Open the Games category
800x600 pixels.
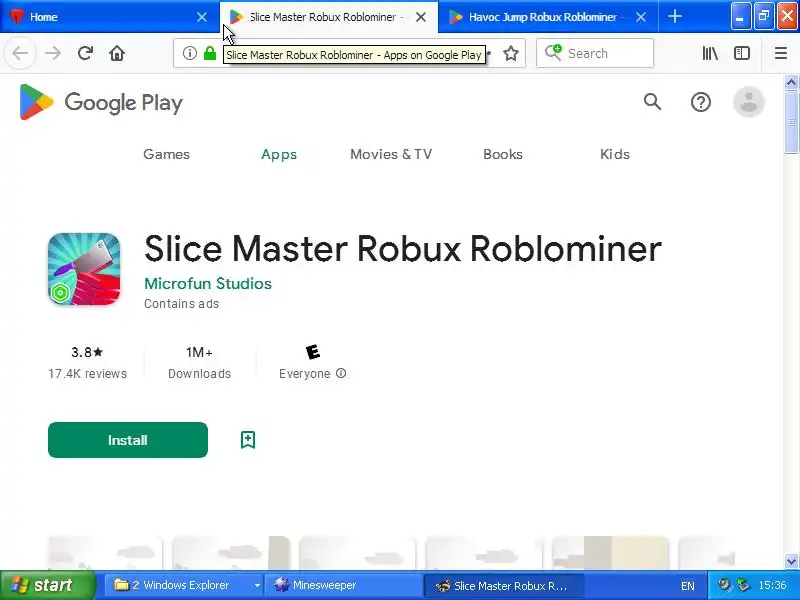click(x=166, y=154)
